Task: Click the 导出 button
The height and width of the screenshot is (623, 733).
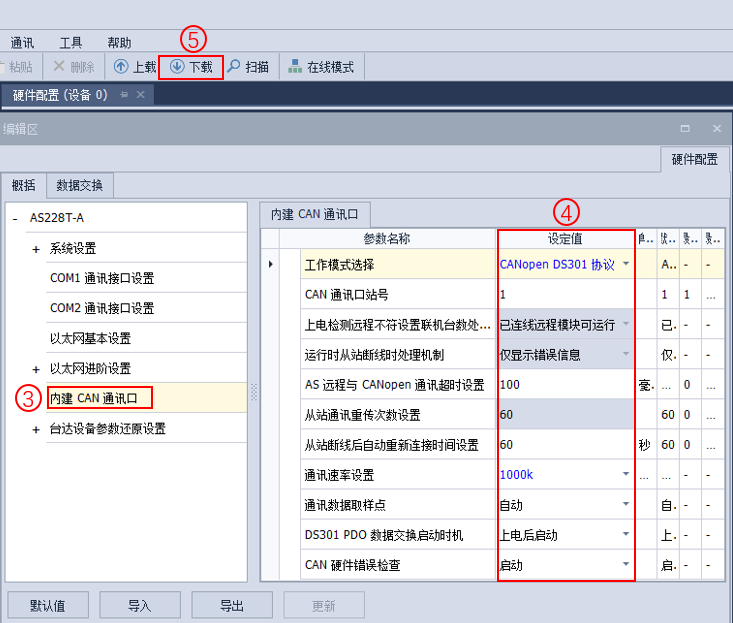Action: (232, 606)
